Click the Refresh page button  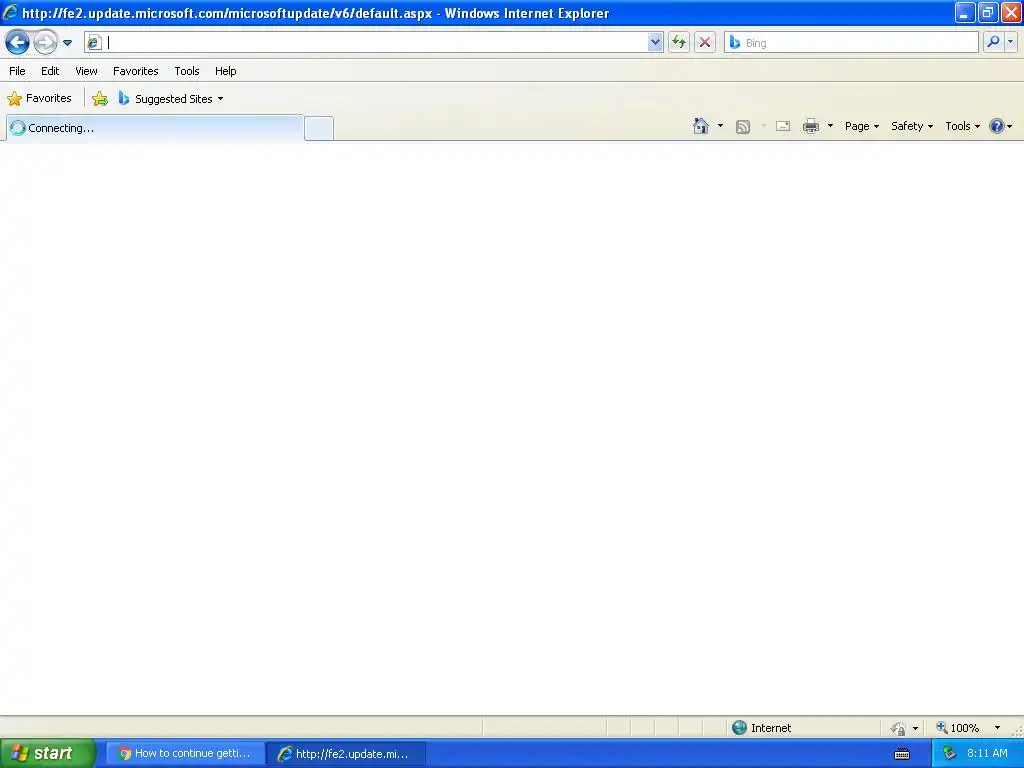[x=679, y=42]
